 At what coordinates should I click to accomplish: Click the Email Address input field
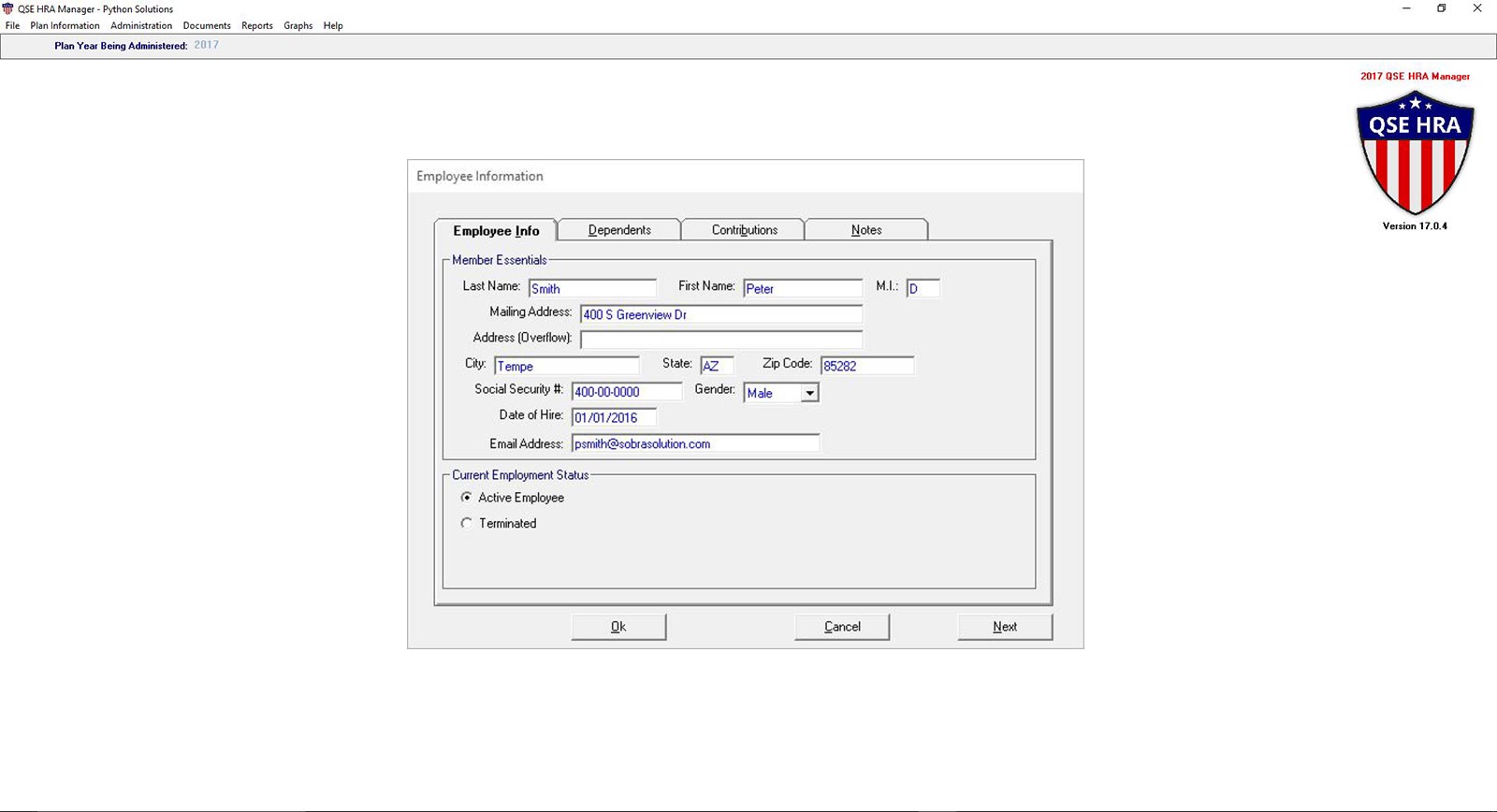[695, 443]
